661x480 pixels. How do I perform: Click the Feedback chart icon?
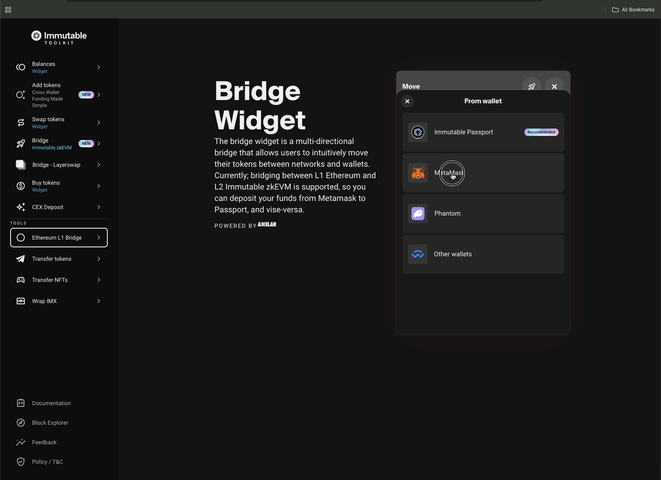coord(20,442)
